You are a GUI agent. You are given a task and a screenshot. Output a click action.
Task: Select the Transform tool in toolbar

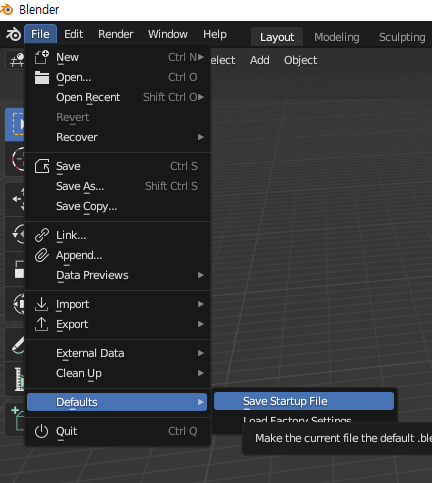coord(15,304)
